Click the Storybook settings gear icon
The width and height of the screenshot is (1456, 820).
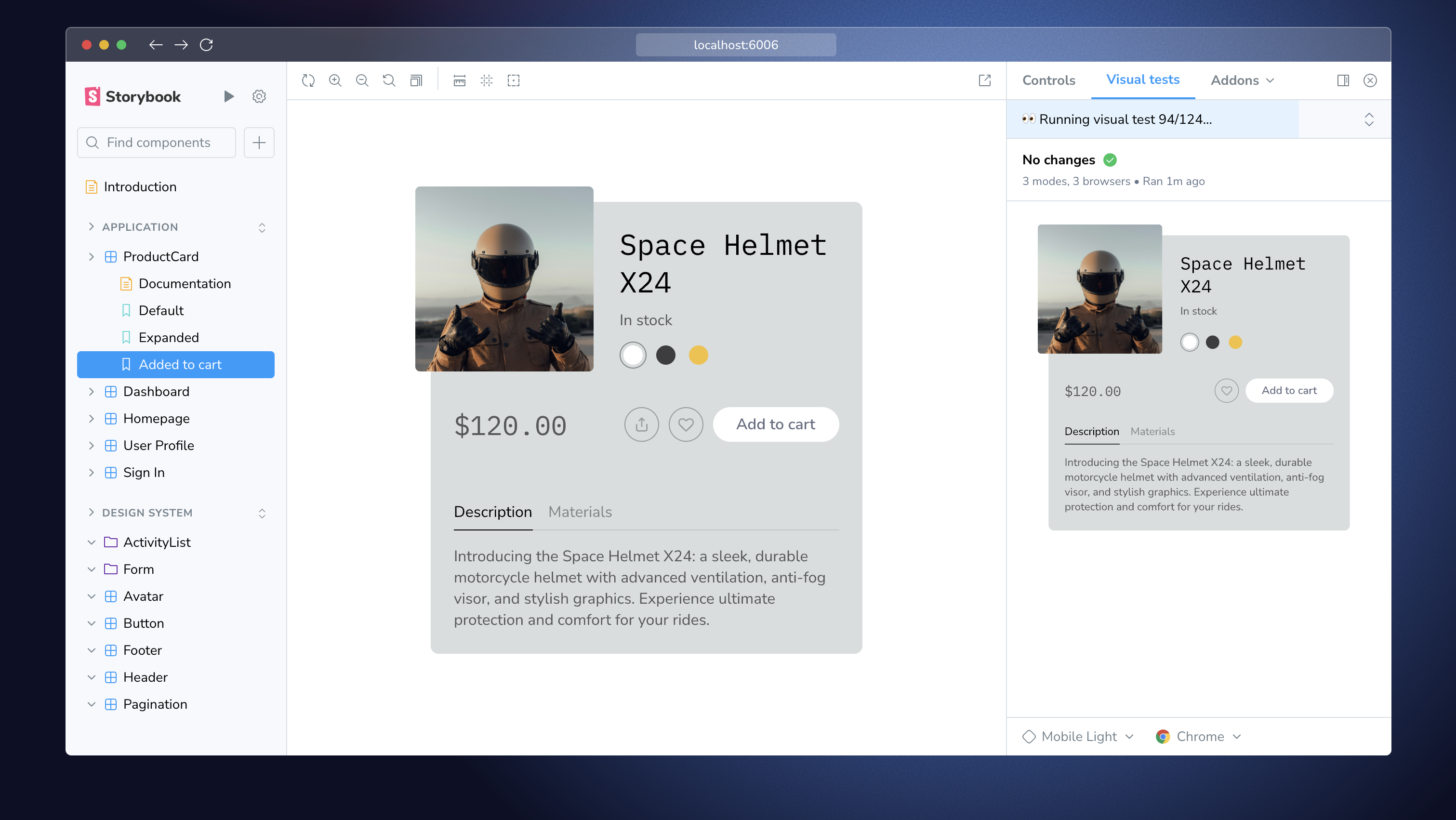click(x=259, y=97)
